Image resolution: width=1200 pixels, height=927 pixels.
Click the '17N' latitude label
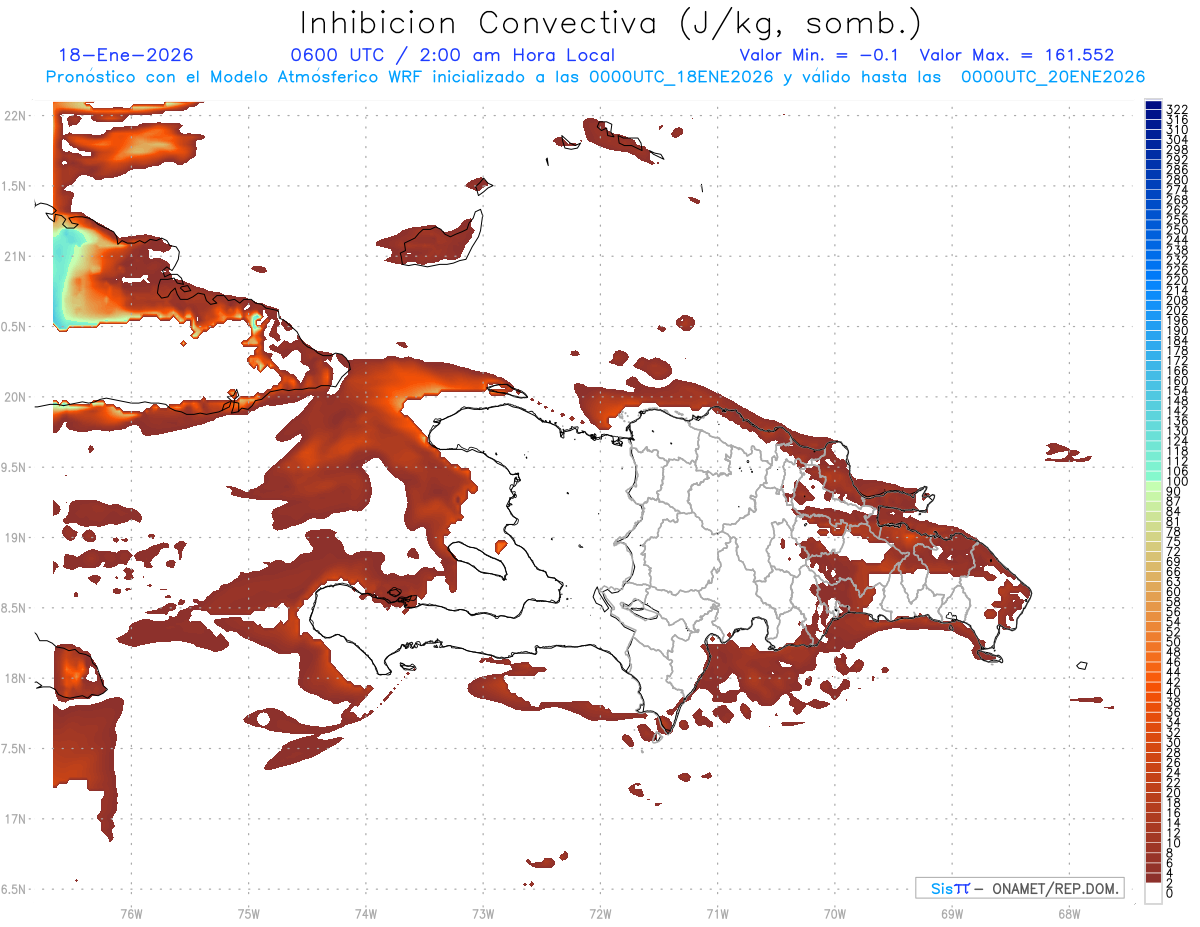coord(15,819)
